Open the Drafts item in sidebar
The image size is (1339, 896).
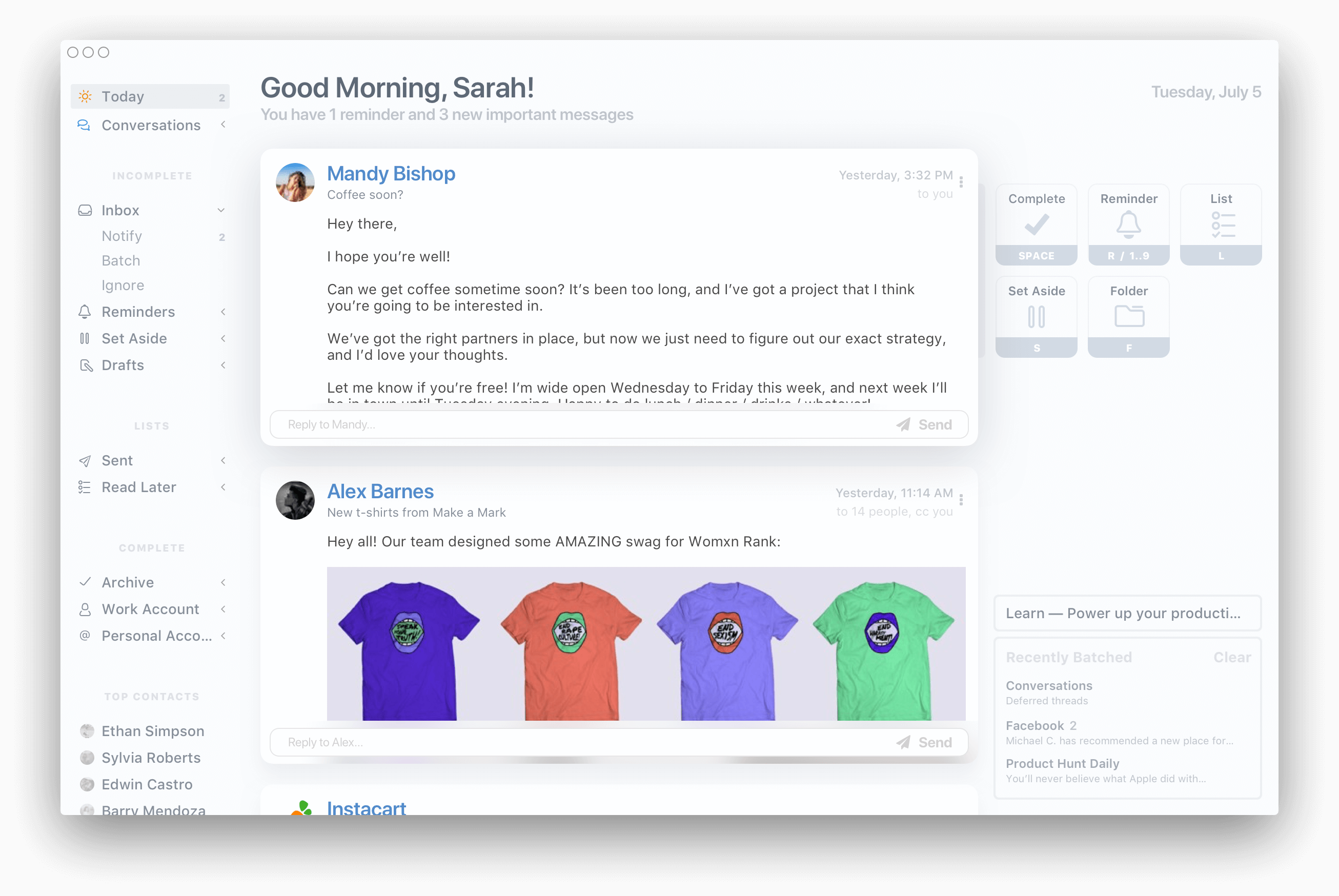pos(123,365)
